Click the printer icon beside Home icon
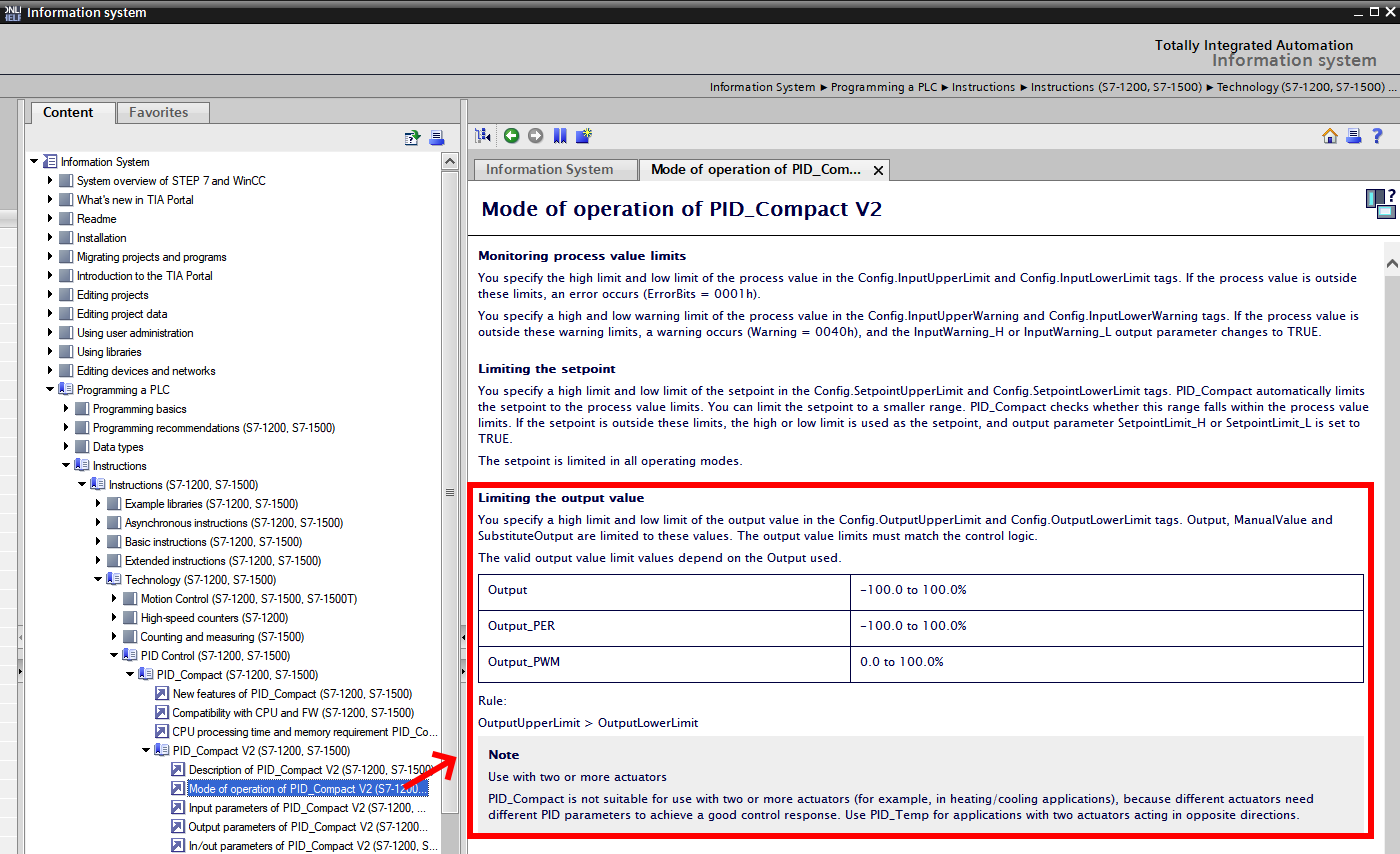The width and height of the screenshot is (1400, 854). [1353, 136]
